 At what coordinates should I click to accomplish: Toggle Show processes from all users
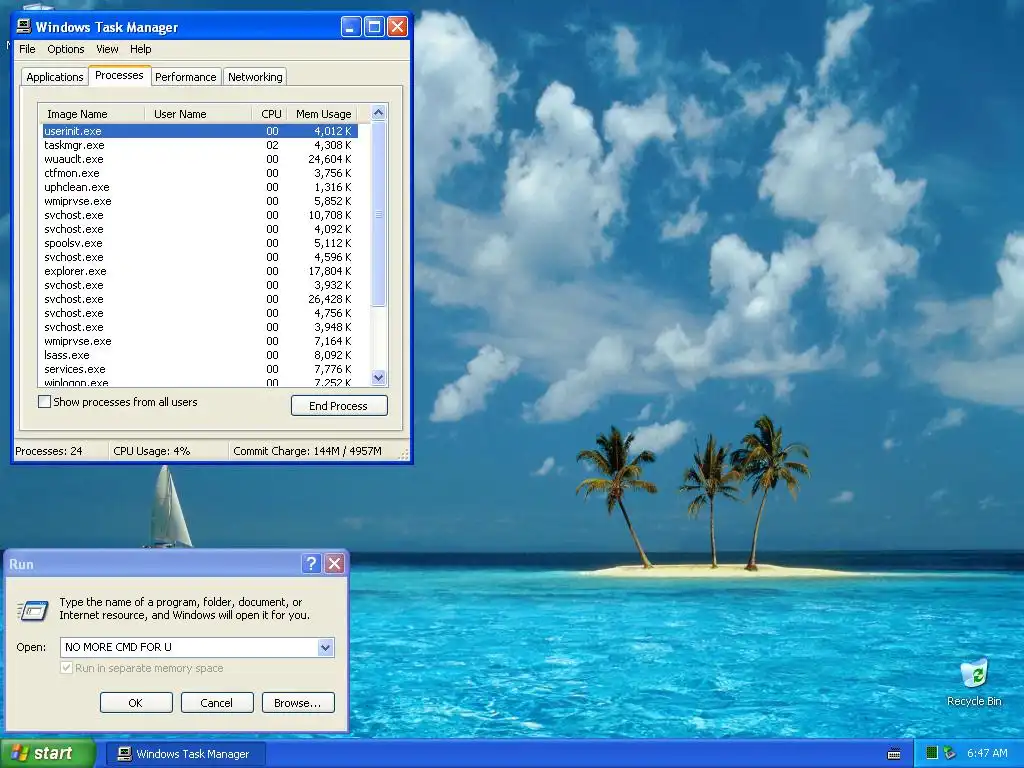(44, 402)
